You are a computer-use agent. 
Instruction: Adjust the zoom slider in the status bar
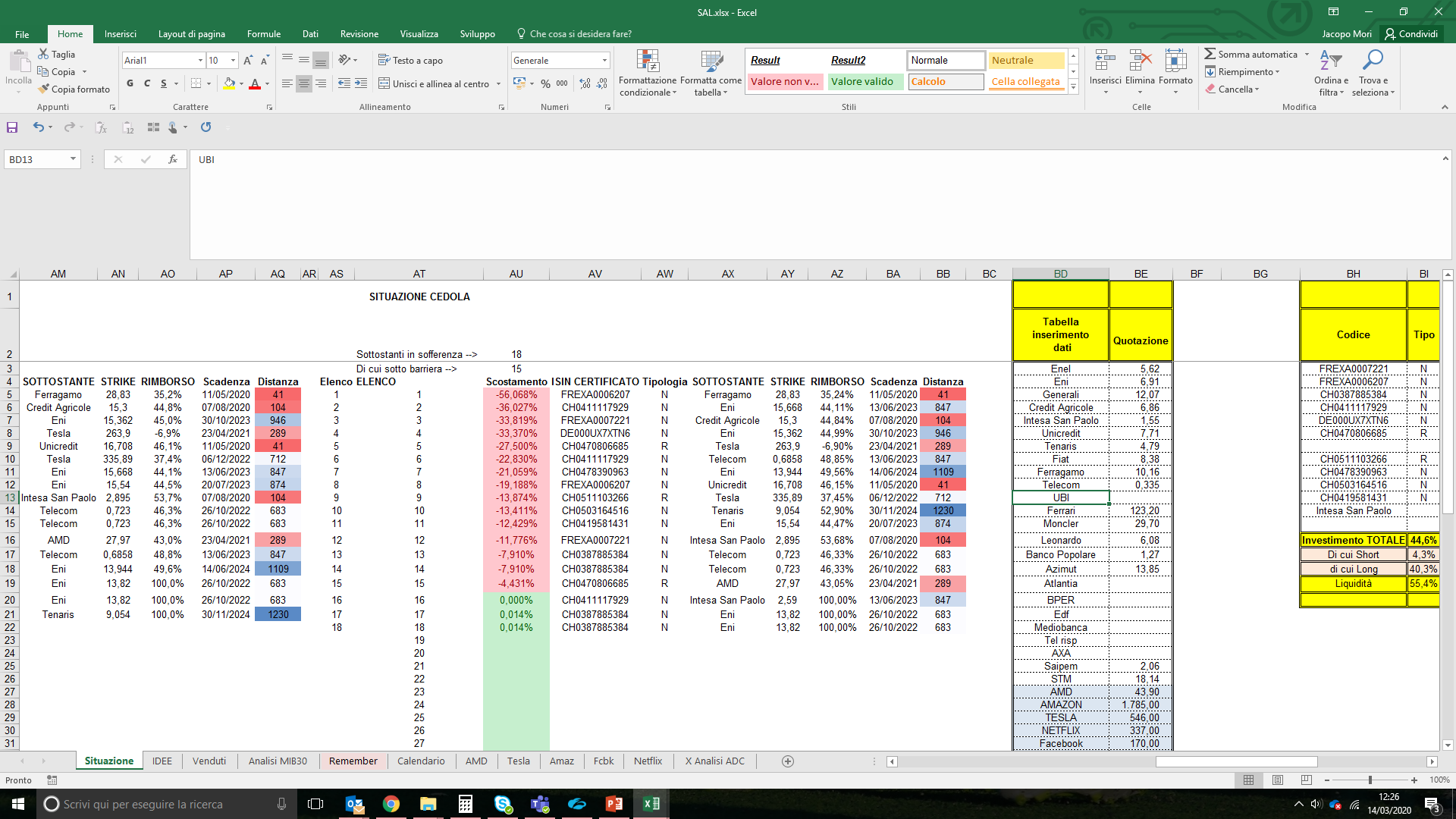[x=1370, y=780]
